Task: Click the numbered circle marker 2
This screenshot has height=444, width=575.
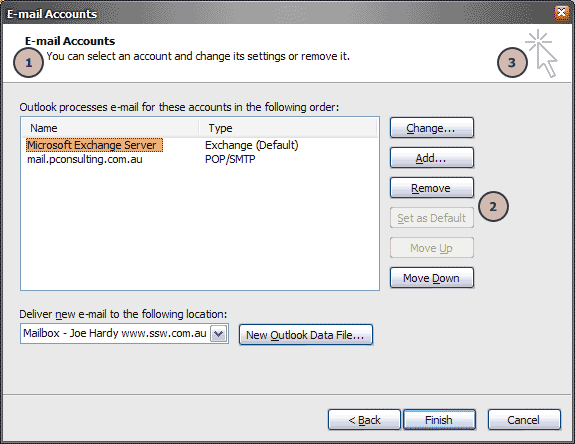Action: 493,206
